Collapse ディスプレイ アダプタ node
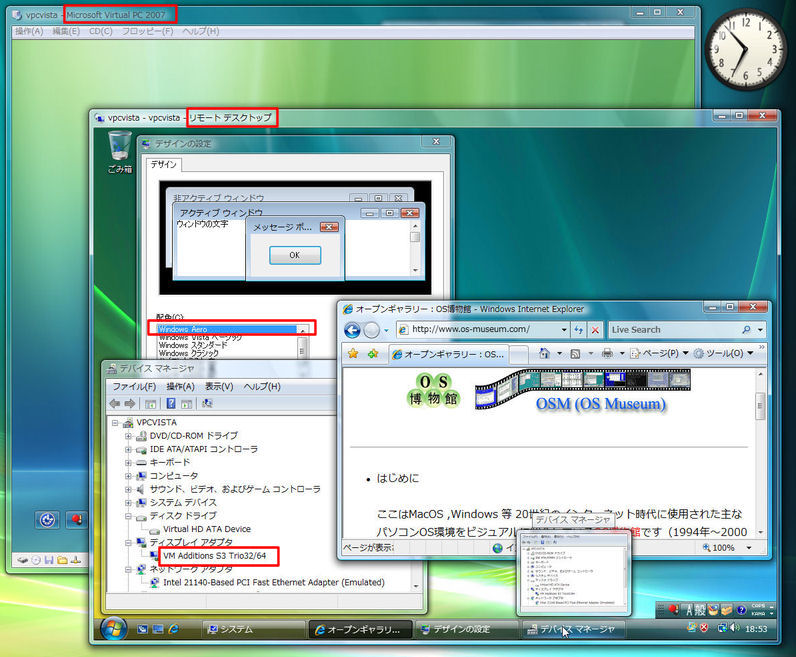The image size is (796, 657). point(128,542)
